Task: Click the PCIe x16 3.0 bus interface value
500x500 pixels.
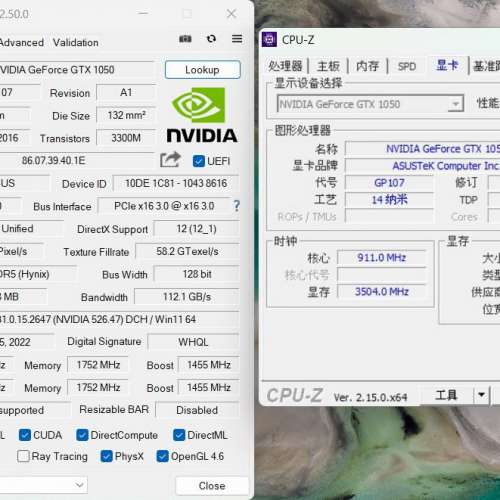Action: pyautogui.click(x=164, y=206)
